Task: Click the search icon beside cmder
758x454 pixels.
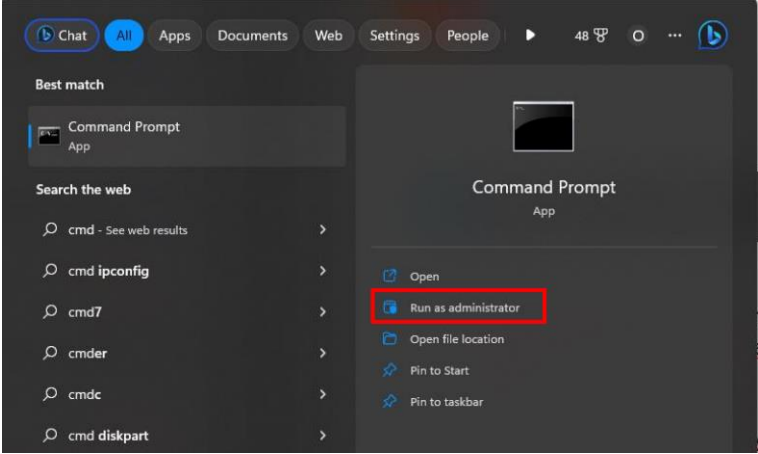Action: (x=50, y=353)
